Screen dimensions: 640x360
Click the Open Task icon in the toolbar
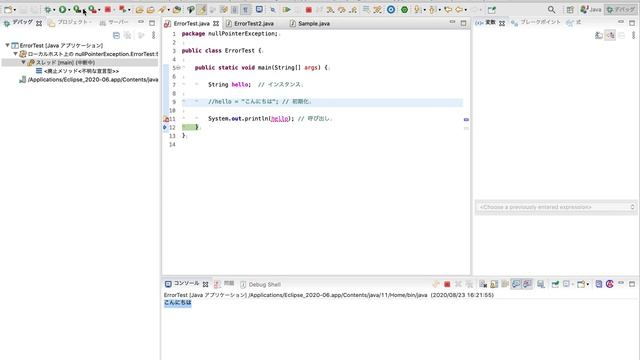pyautogui.click(x=151, y=9)
